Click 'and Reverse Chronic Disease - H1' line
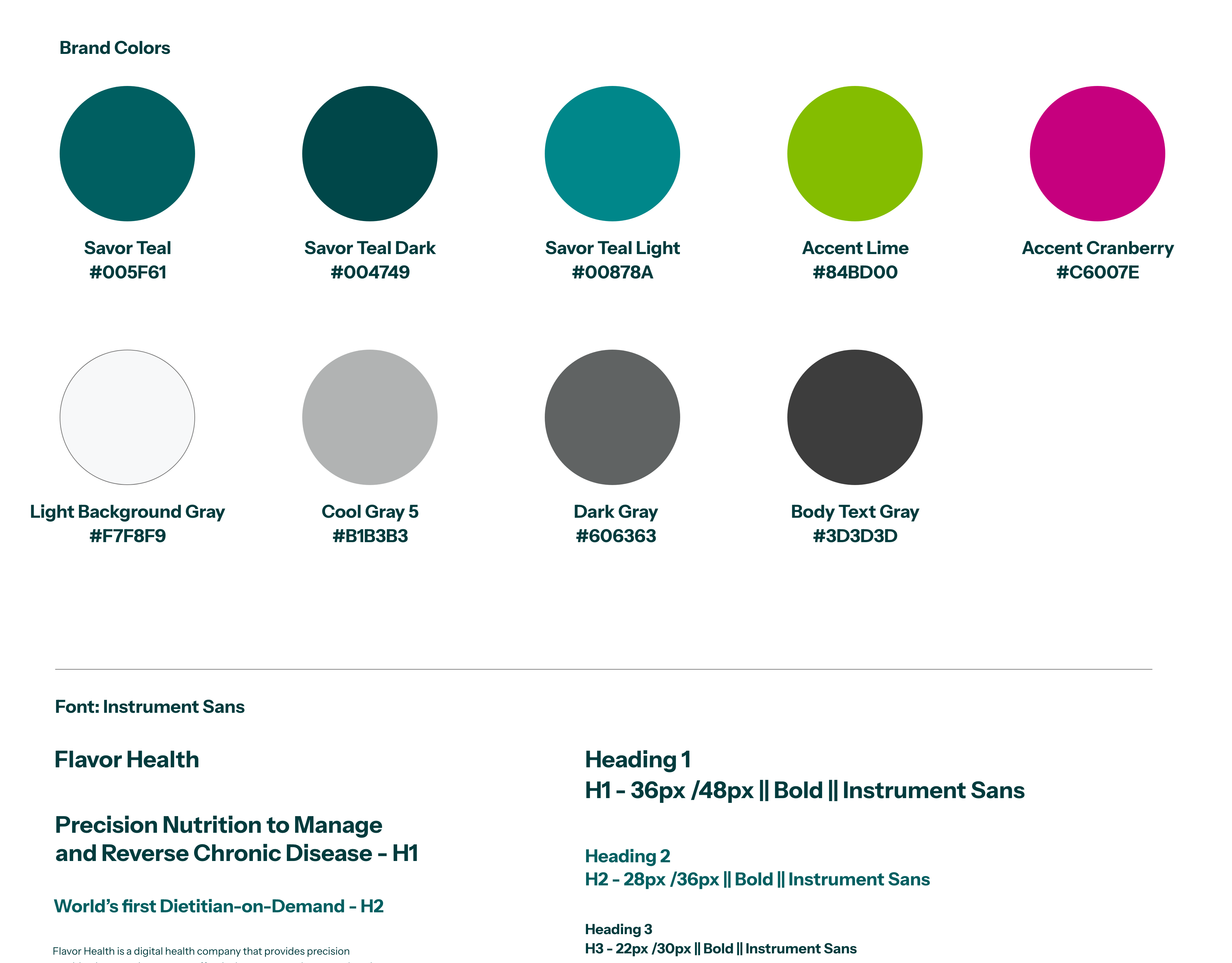This screenshot has width=1232, height=963. 237,854
